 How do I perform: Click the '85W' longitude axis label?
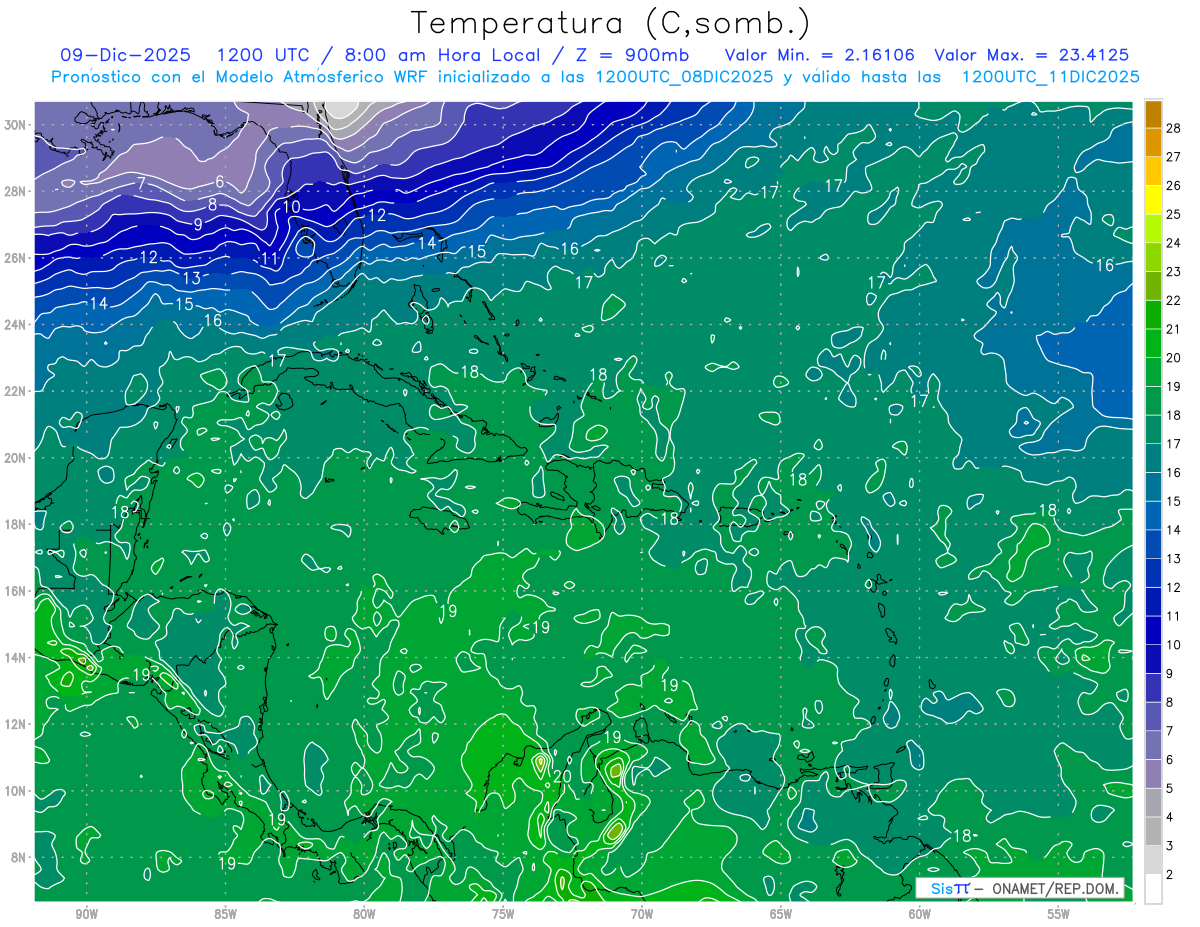pos(225,913)
